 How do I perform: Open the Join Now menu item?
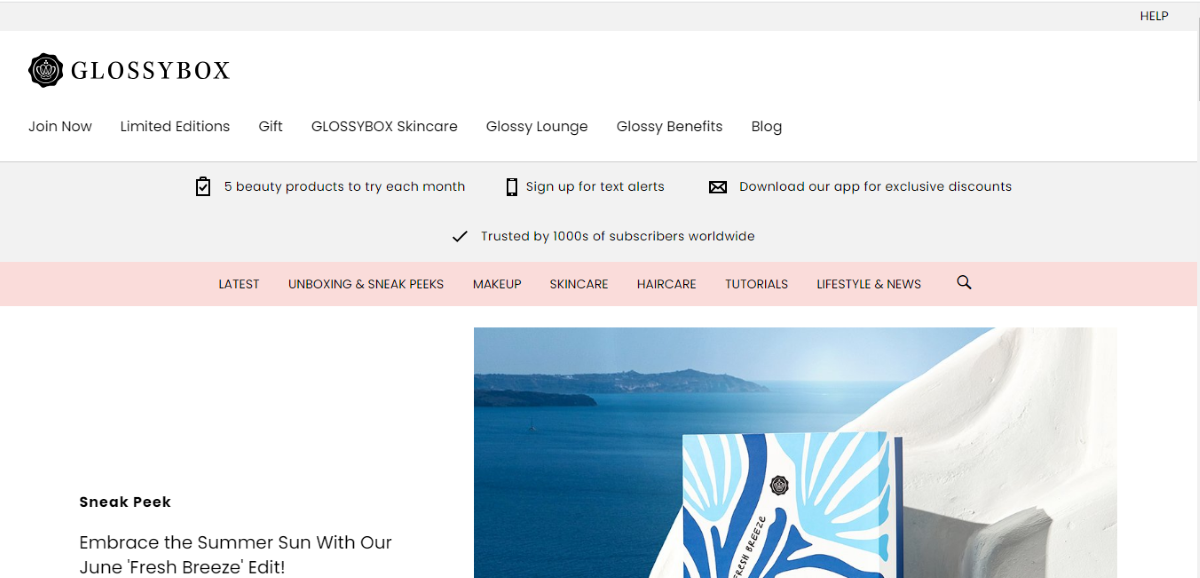[x=60, y=126]
